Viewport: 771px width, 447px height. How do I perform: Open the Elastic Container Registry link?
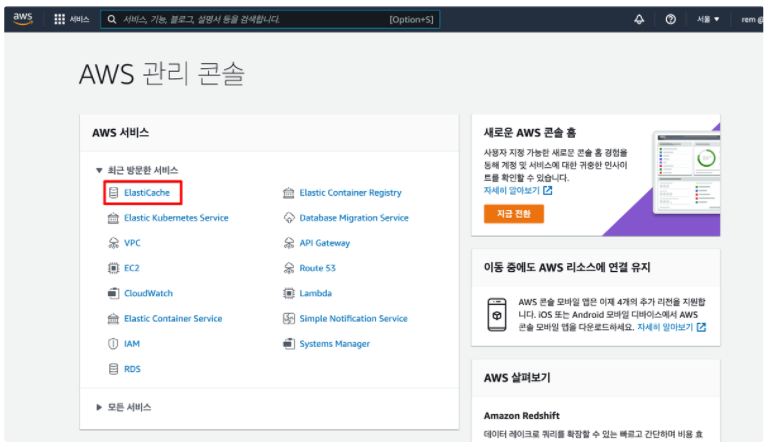351,193
